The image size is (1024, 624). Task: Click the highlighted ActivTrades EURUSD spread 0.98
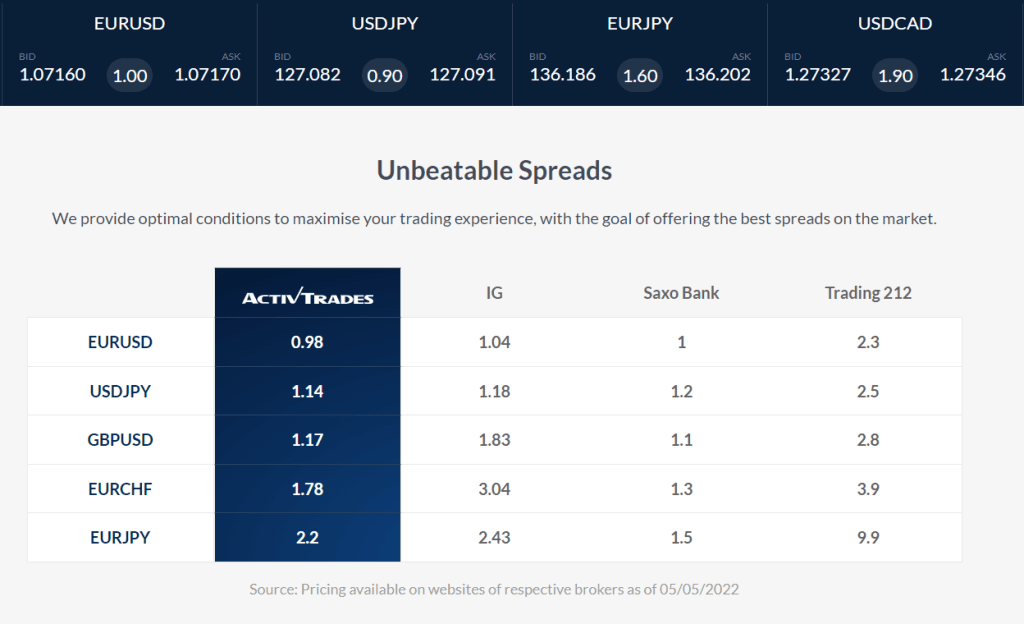(307, 342)
